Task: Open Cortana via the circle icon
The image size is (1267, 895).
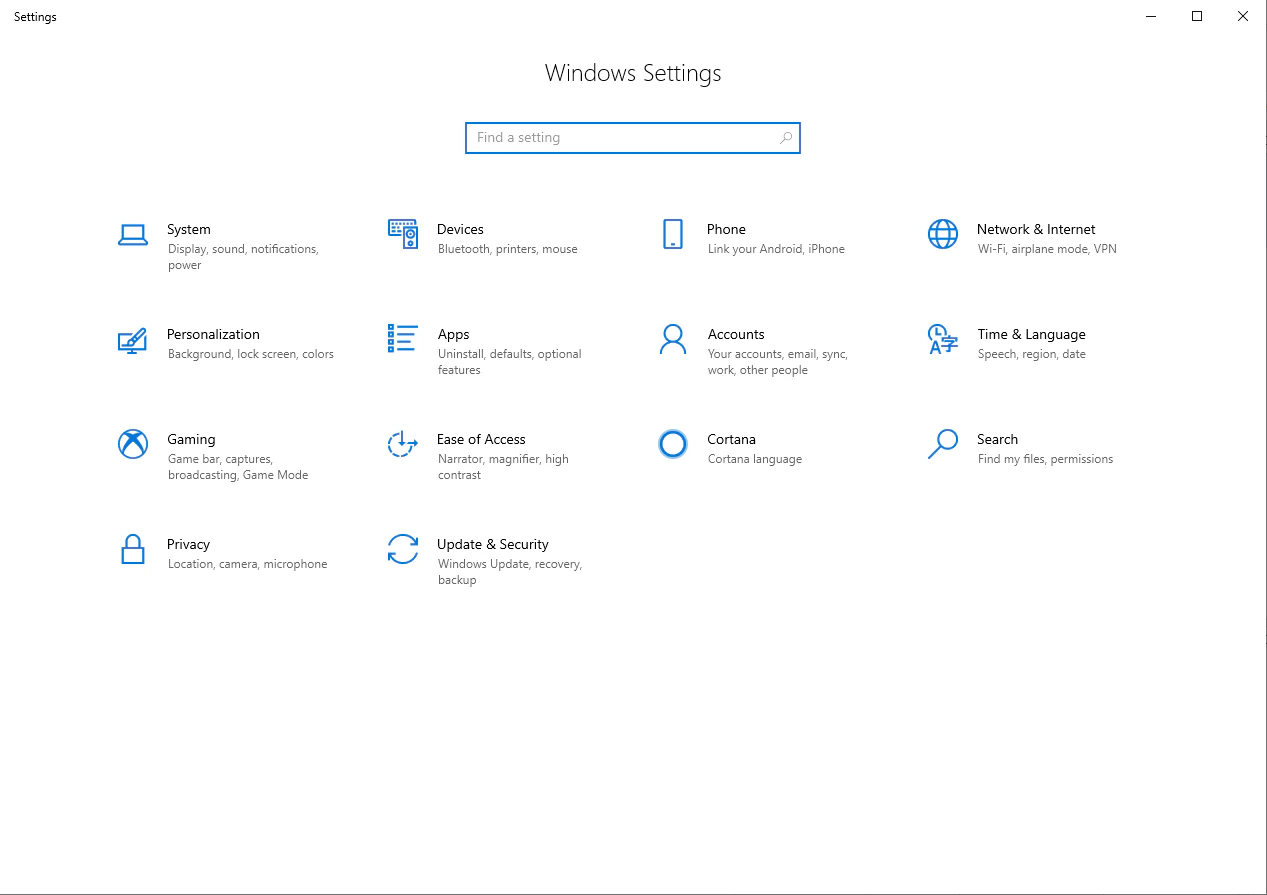Action: point(672,444)
